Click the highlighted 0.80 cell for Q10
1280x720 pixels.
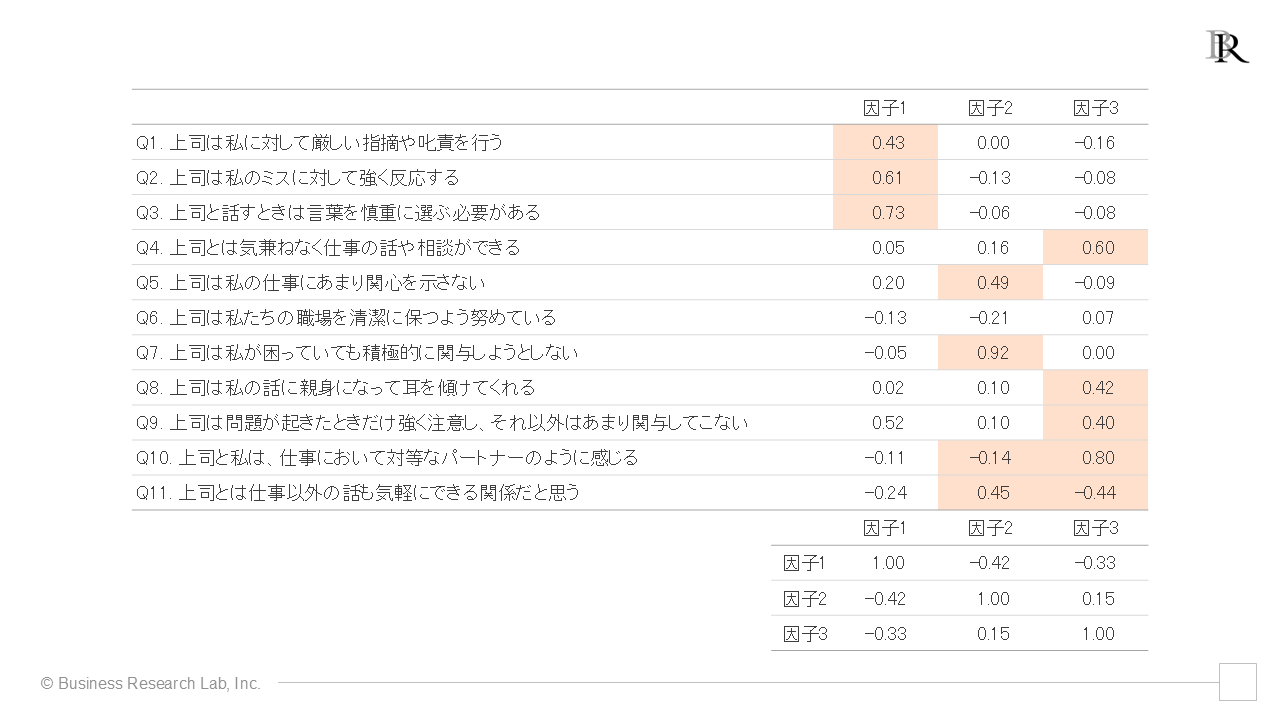pyautogui.click(x=1096, y=458)
